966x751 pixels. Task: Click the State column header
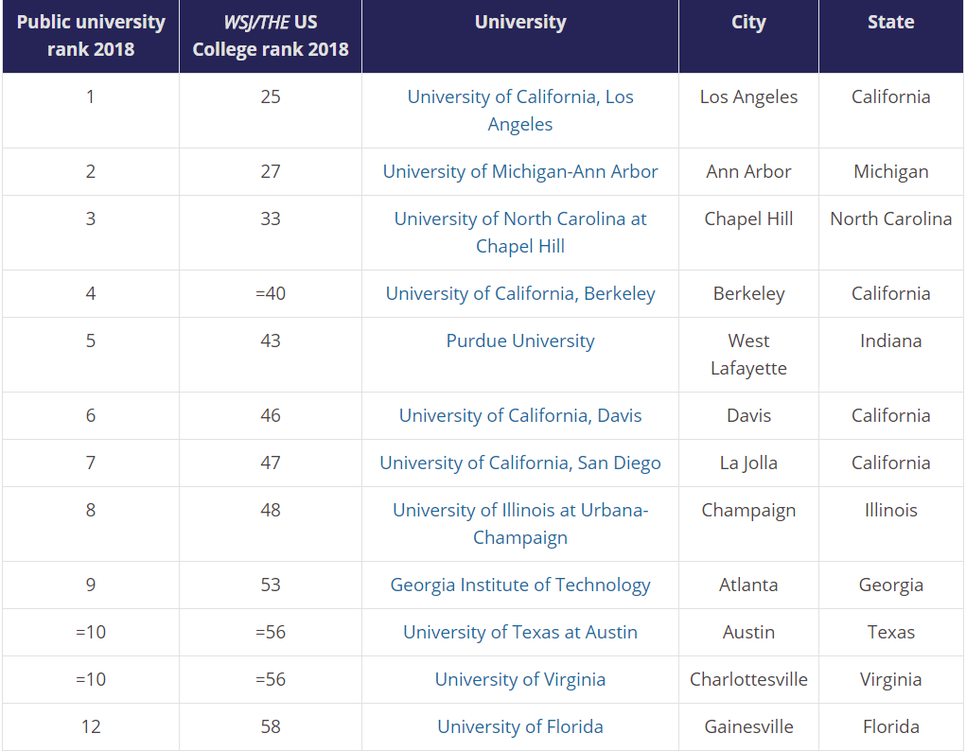click(x=890, y=22)
